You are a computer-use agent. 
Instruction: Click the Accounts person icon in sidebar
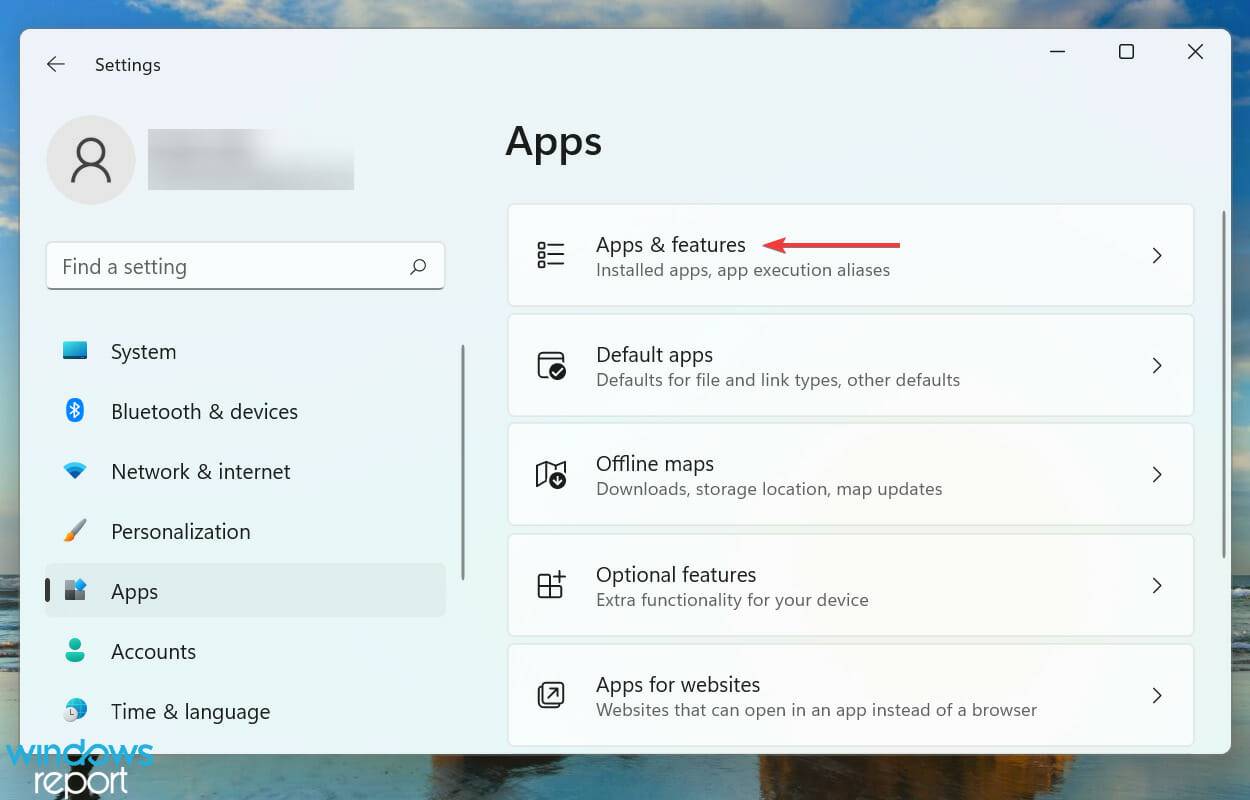[74, 651]
